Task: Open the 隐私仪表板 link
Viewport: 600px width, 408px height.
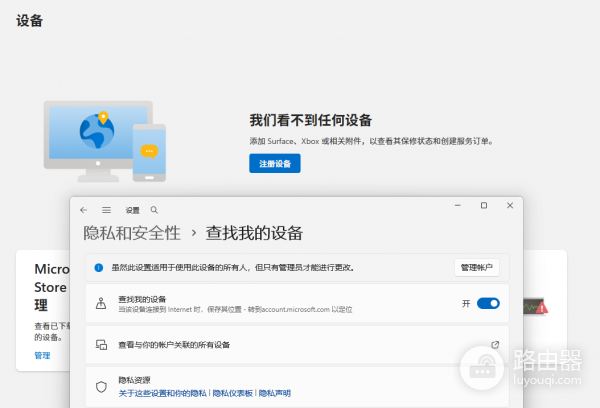Action: point(233,393)
